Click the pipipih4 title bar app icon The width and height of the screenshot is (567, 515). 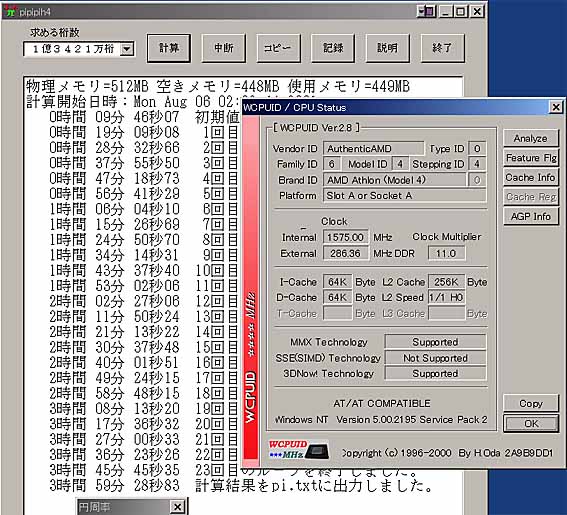[x=10, y=12]
